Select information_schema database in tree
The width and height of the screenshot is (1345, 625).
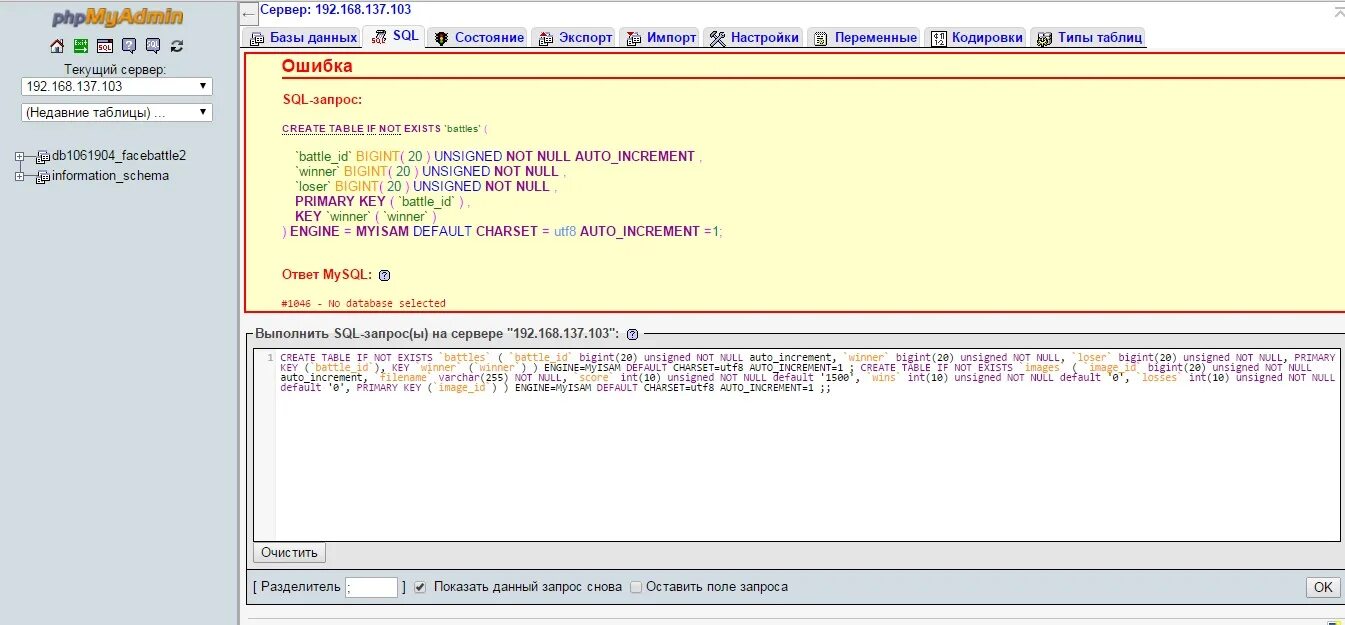click(x=110, y=176)
